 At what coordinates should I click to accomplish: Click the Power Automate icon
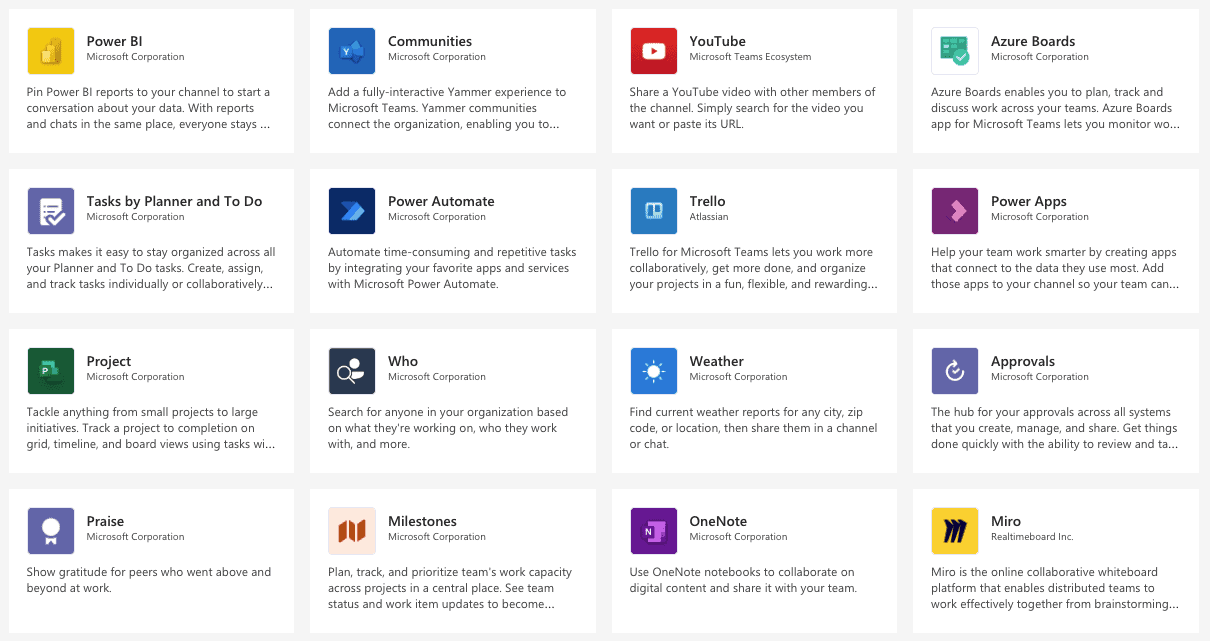click(x=352, y=211)
